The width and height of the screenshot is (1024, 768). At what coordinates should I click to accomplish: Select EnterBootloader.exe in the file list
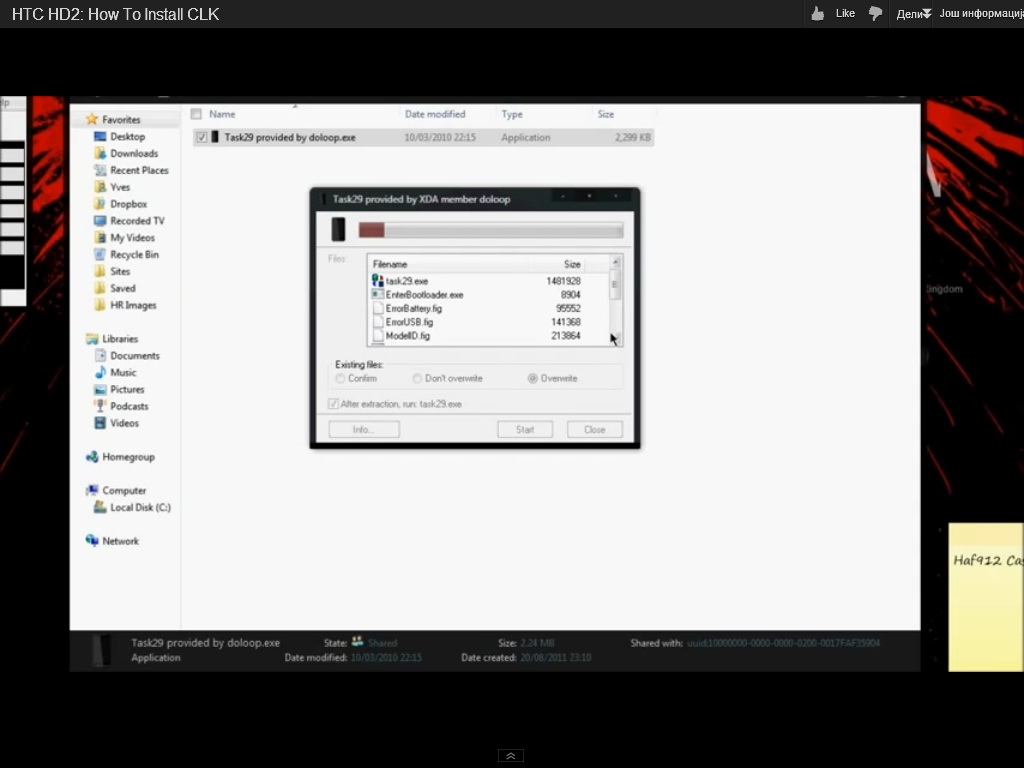(x=424, y=295)
